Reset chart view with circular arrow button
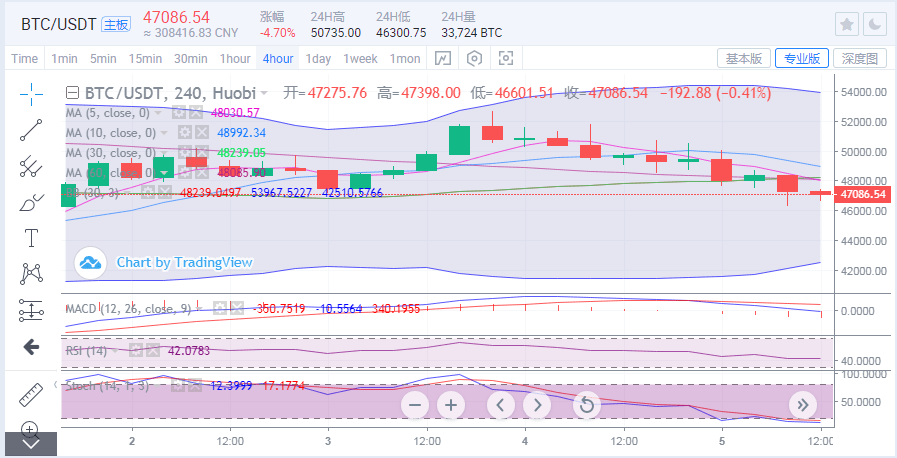The image size is (897, 458). (x=586, y=405)
